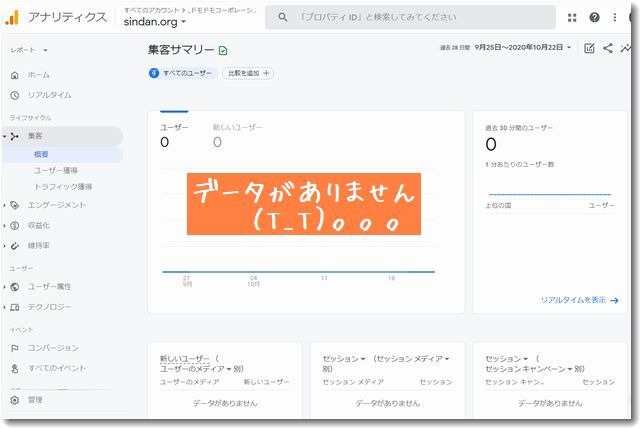Open the Insights sparkline icon
The image size is (640, 428).
[x=626, y=48]
